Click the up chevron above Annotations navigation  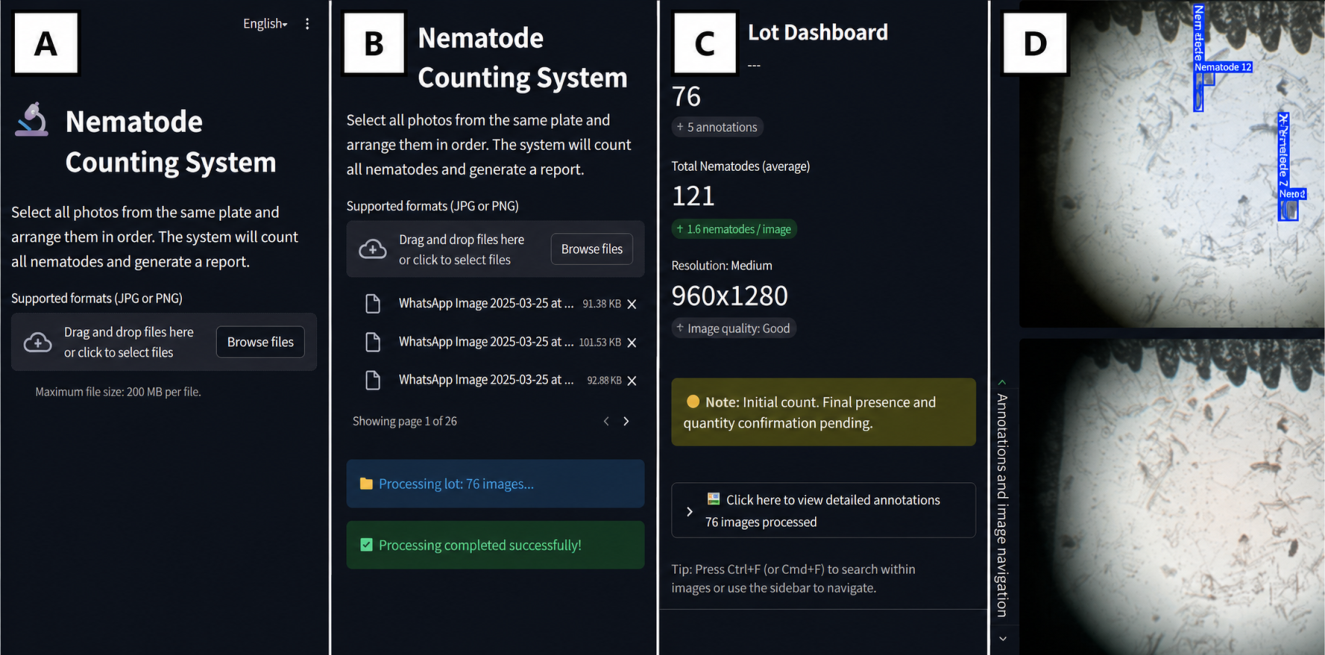click(x=1002, y=382)
